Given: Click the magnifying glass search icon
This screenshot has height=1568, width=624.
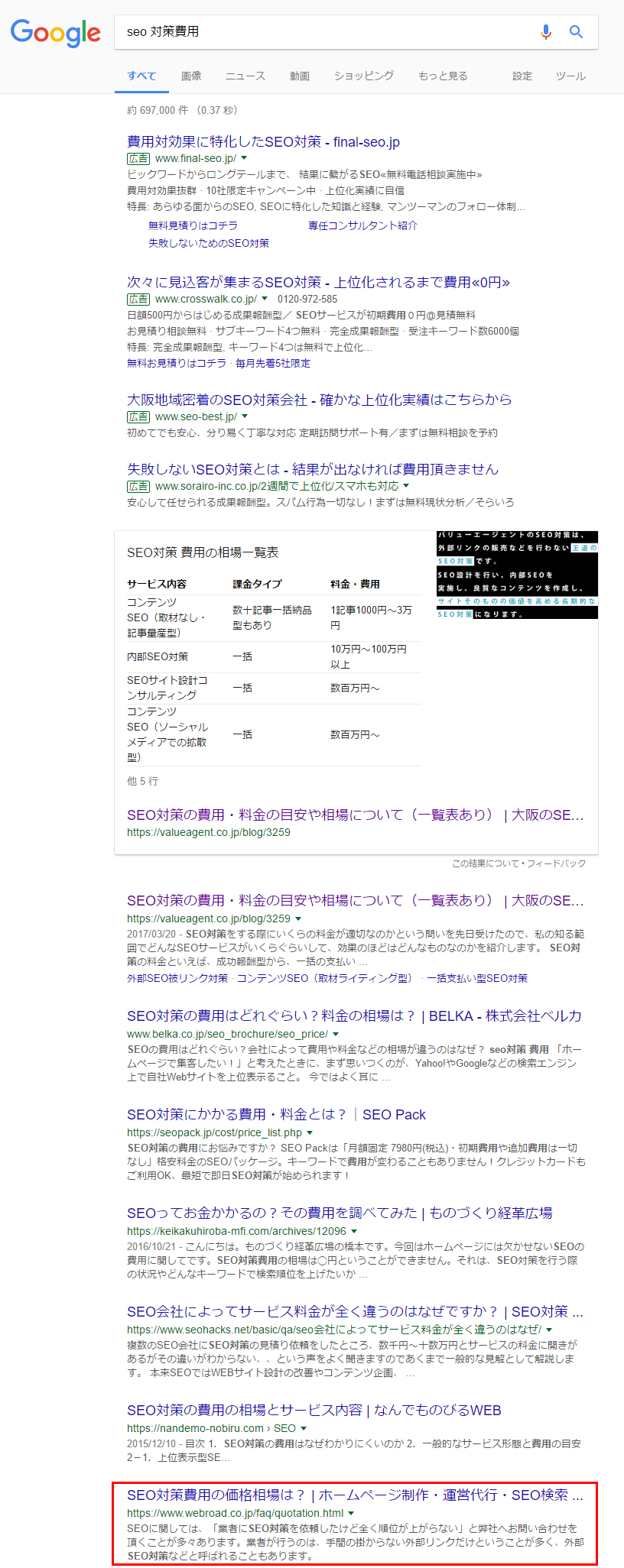Looking at the screenshot, I should tap(576, 31).
